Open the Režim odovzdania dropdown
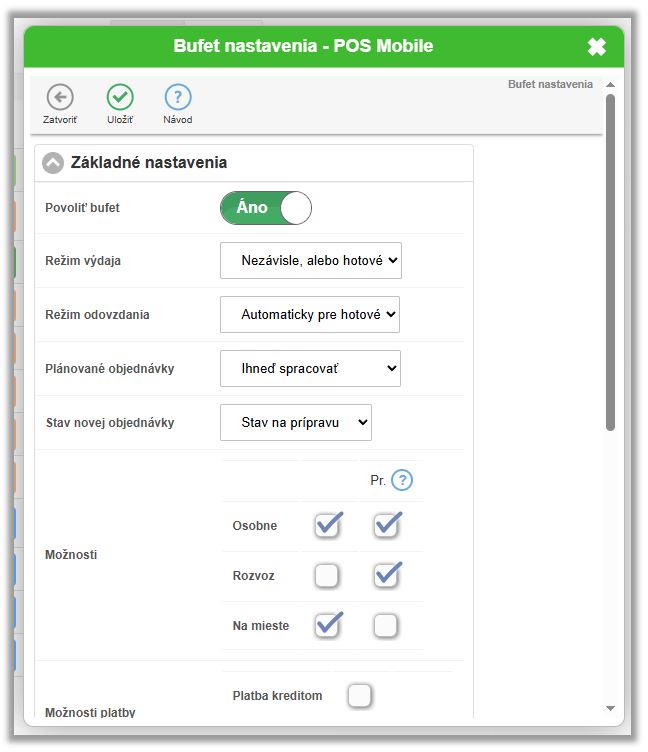 click(310, 314)
